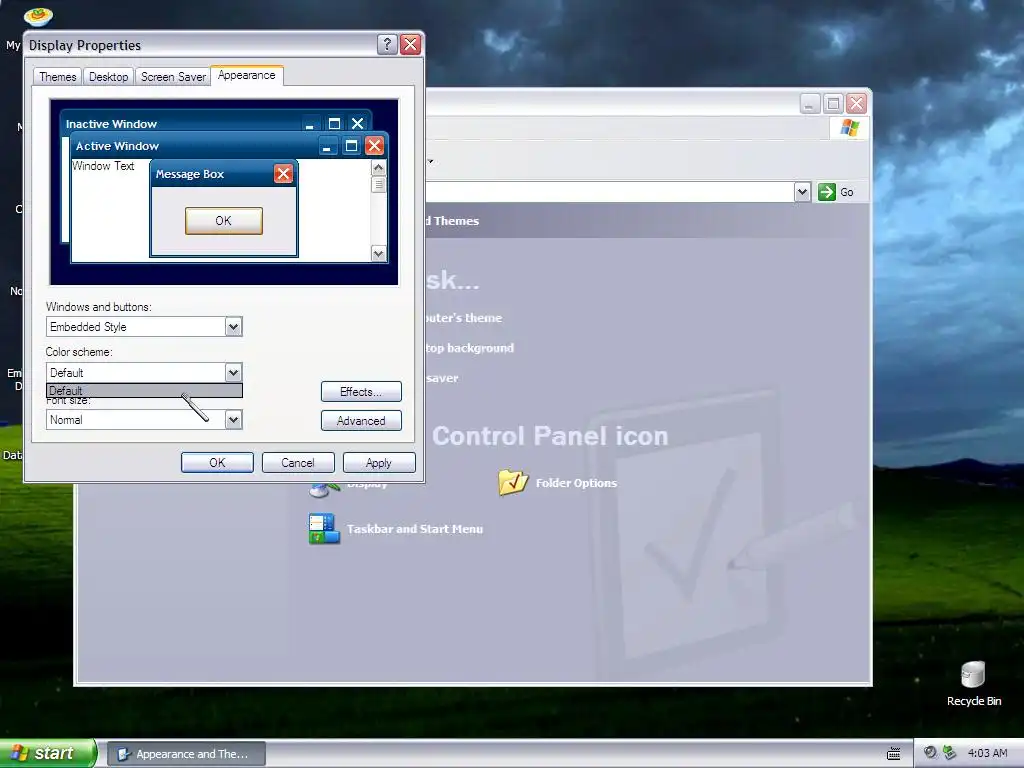Click OK in the preview Message Box
Viewport: 1024px width, 768px height.
(224, 221)
